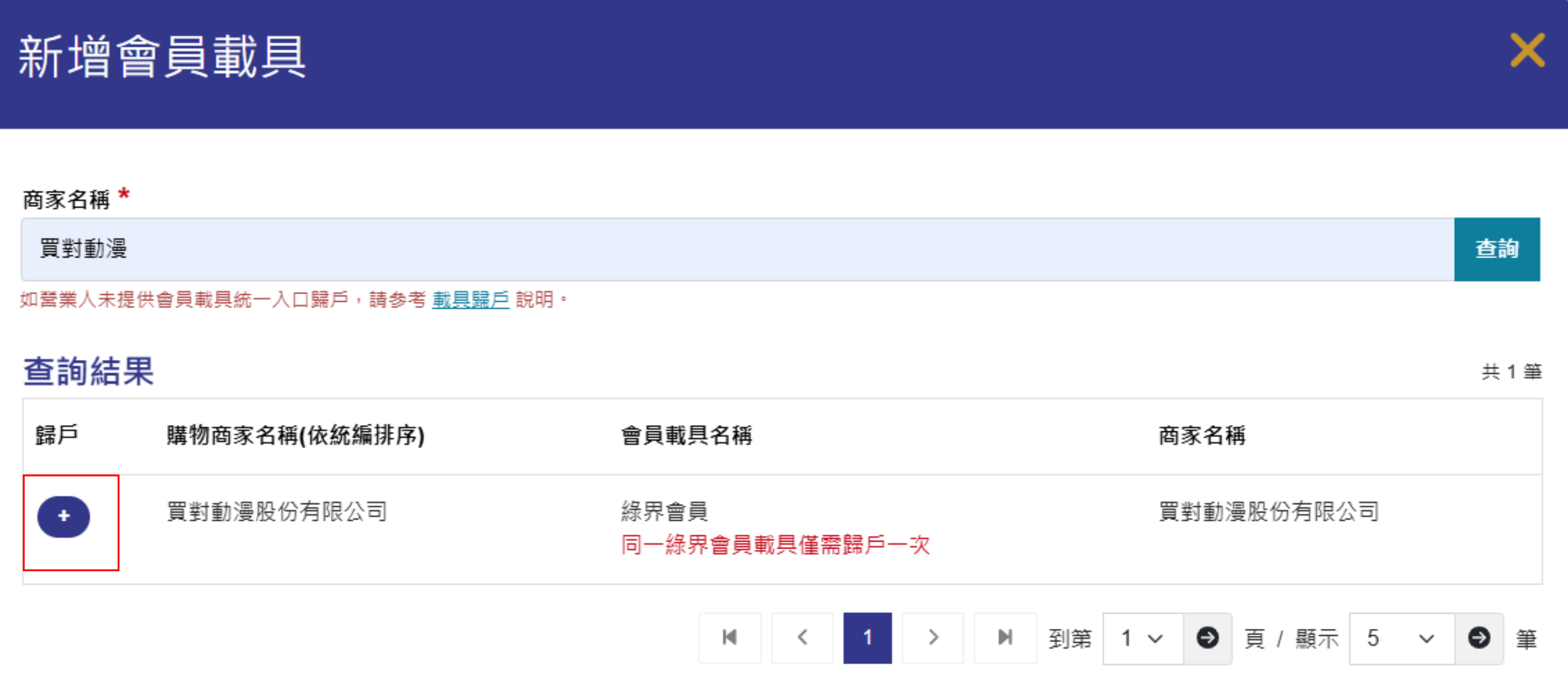
Task: Go to next page of results
Action: click(933, 638)
